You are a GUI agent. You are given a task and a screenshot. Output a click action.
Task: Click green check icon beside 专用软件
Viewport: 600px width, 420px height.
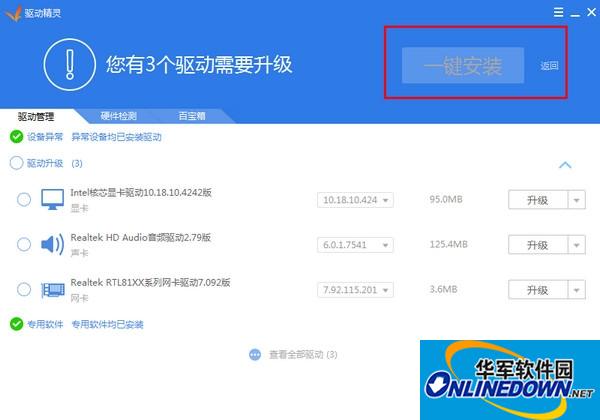pos(16,324)
